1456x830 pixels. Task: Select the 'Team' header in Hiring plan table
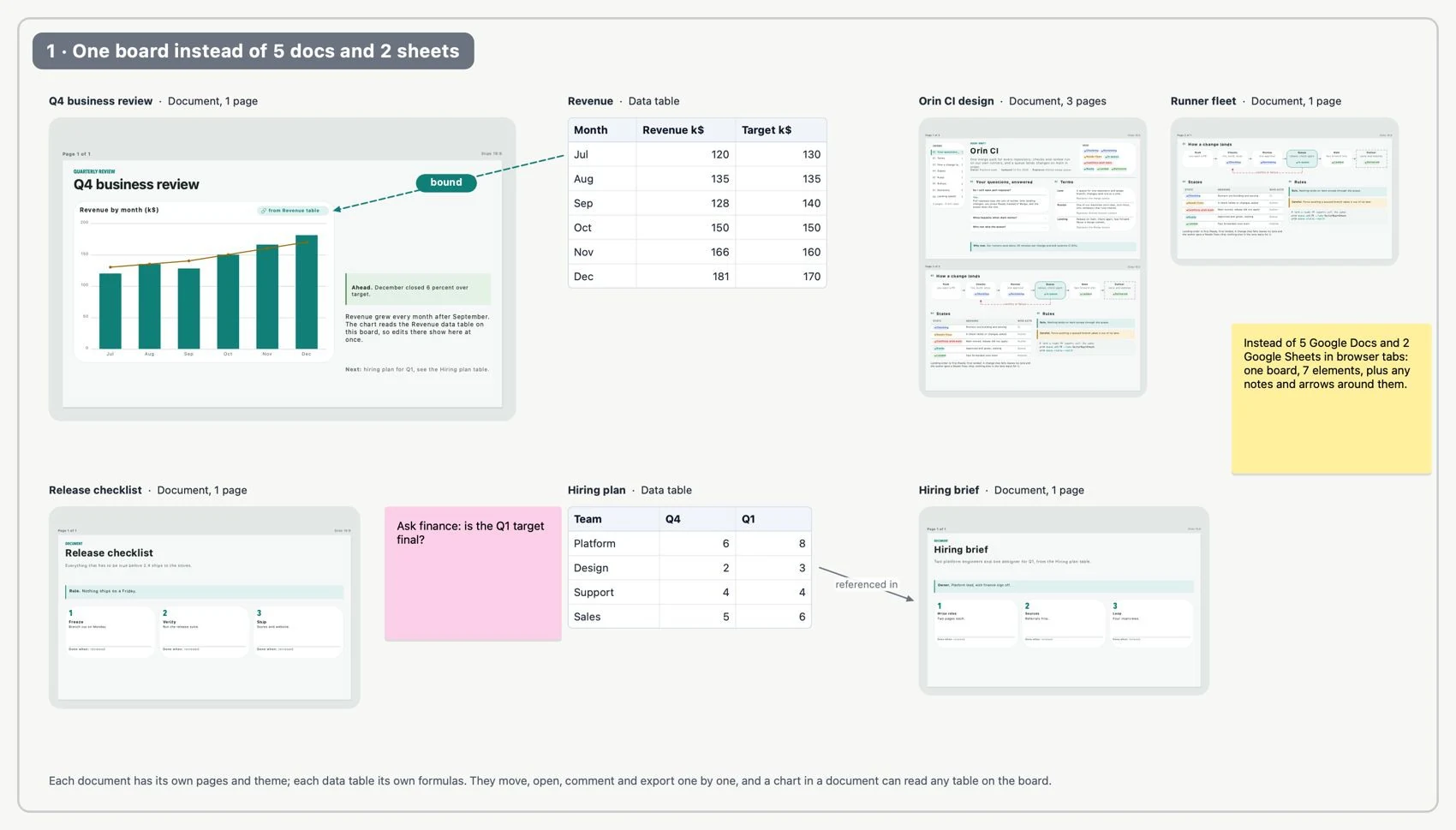pos(614,519)
